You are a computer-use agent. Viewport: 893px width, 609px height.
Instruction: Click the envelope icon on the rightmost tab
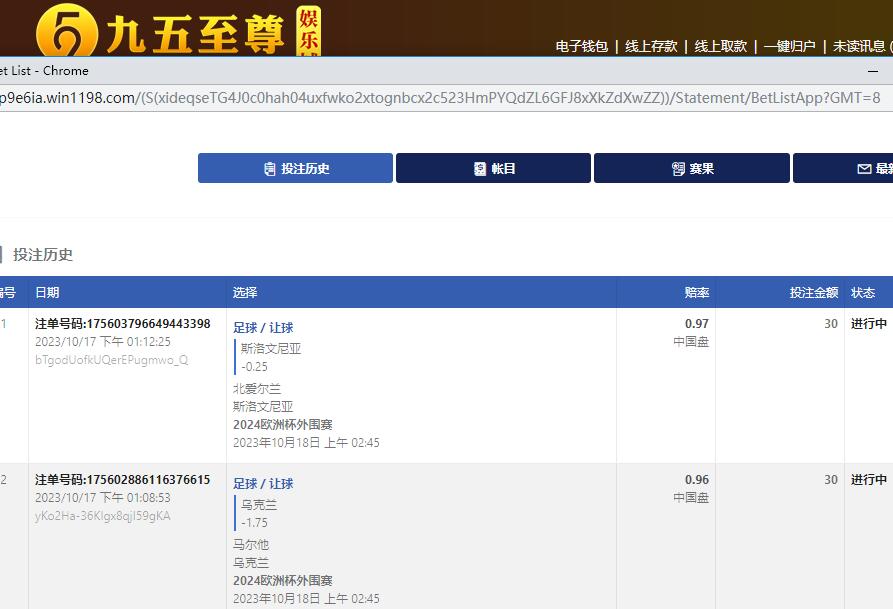coord(864,169)
